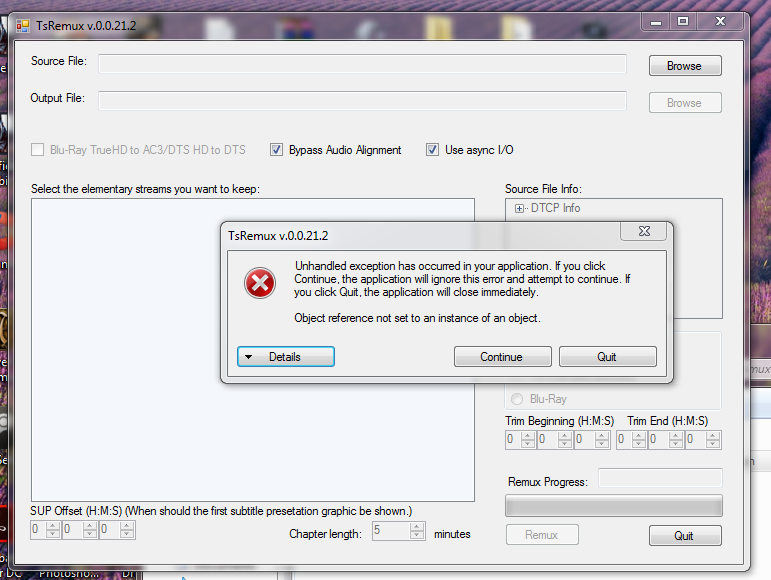Toggle Use async I/O checkbox
The width and height of the screenshot is (771, 580).
click(432, 150)
